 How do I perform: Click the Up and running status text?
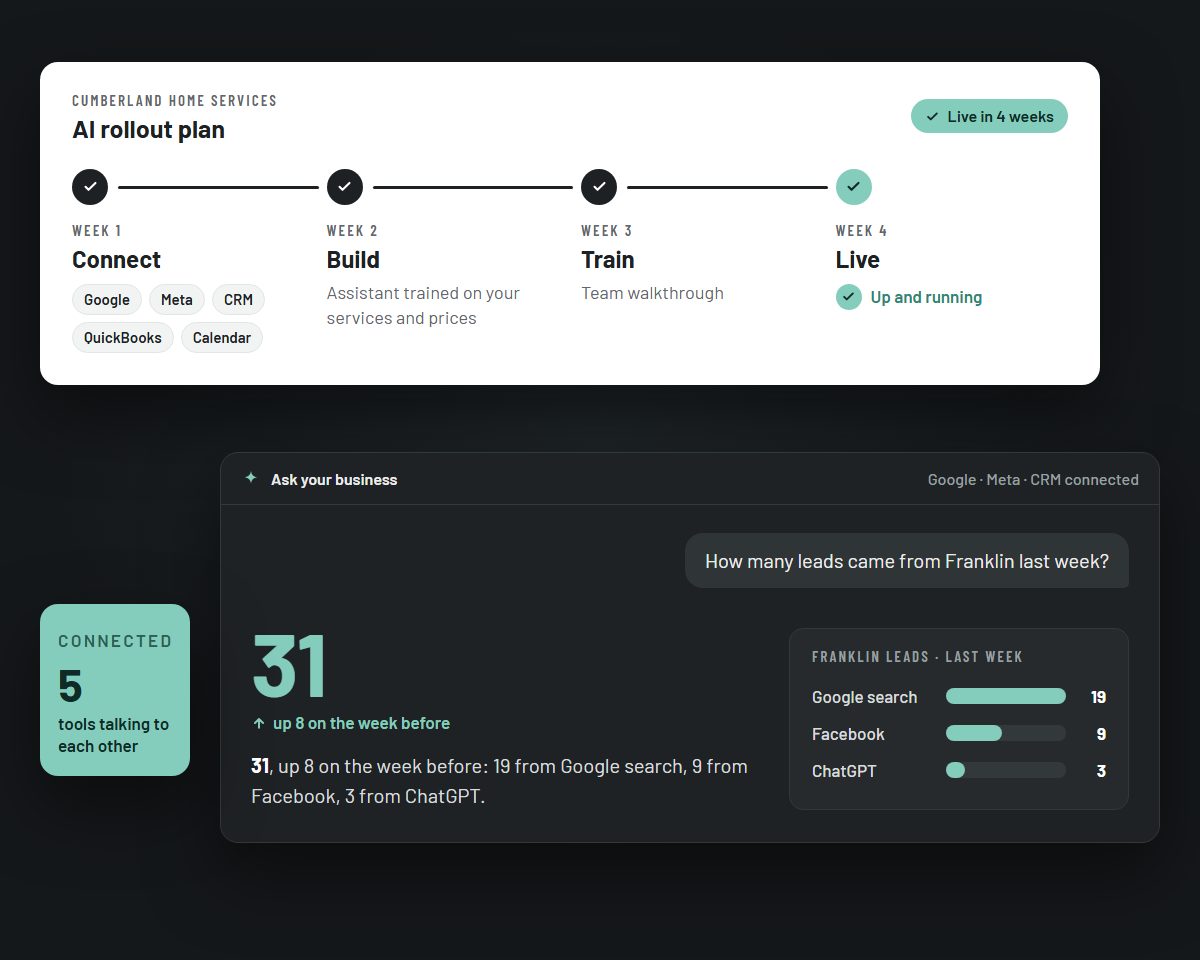tap(926, 297)
